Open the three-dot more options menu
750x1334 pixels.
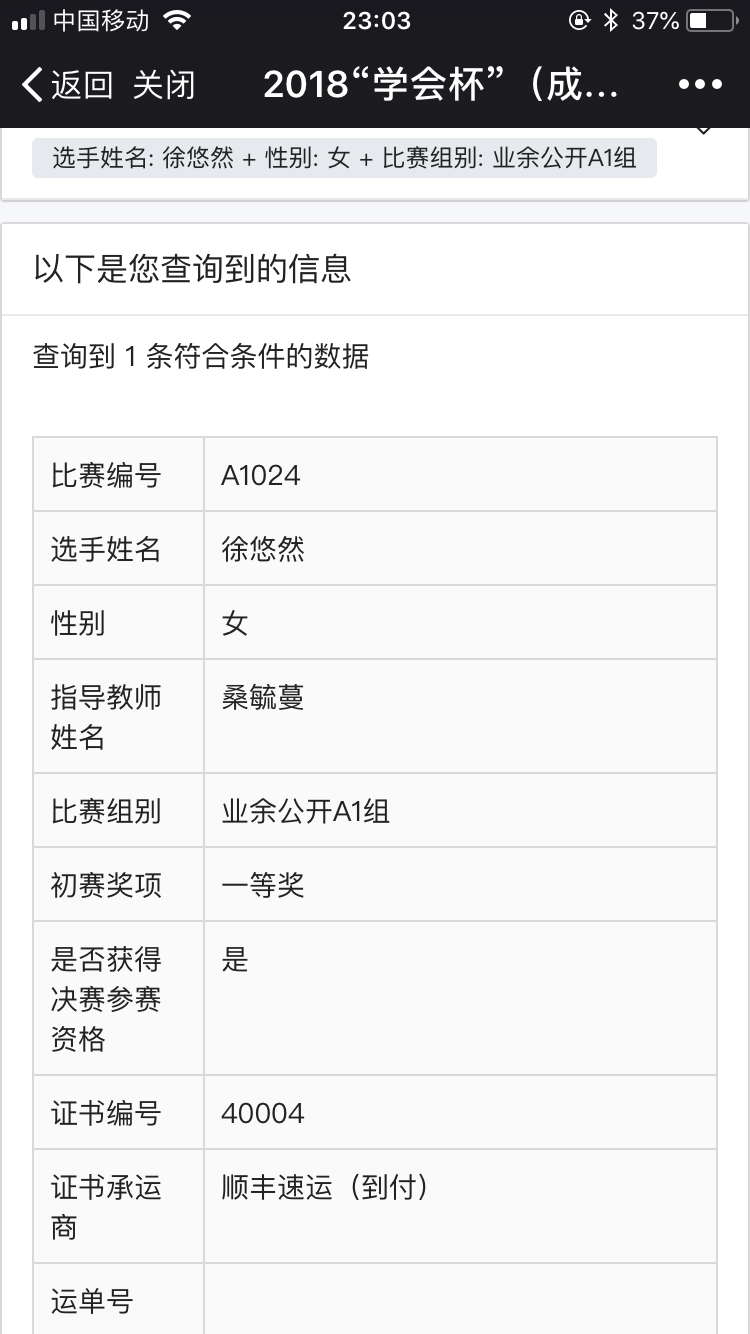pyautogui.click(x=700, y=85)
